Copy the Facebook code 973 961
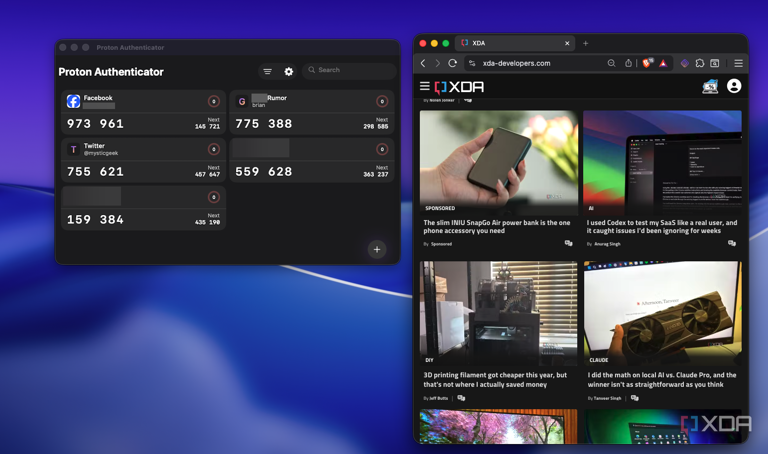Viewport: 768px width, 454px height. 96,124
